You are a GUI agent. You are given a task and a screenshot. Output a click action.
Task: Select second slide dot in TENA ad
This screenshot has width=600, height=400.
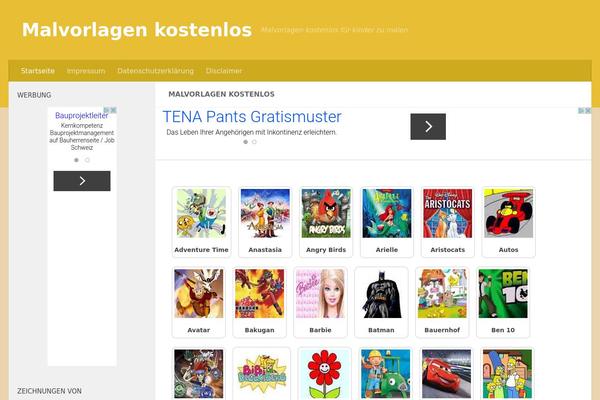(254, 142)
